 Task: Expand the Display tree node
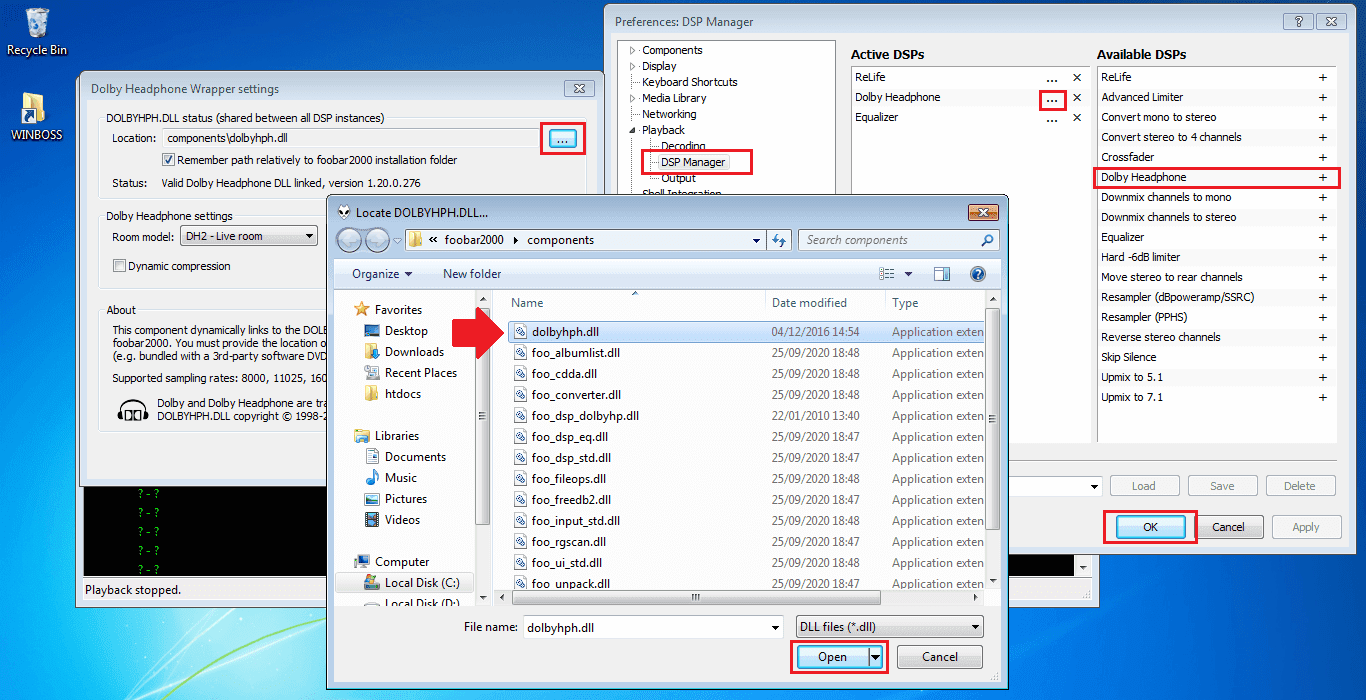[633, 66]
